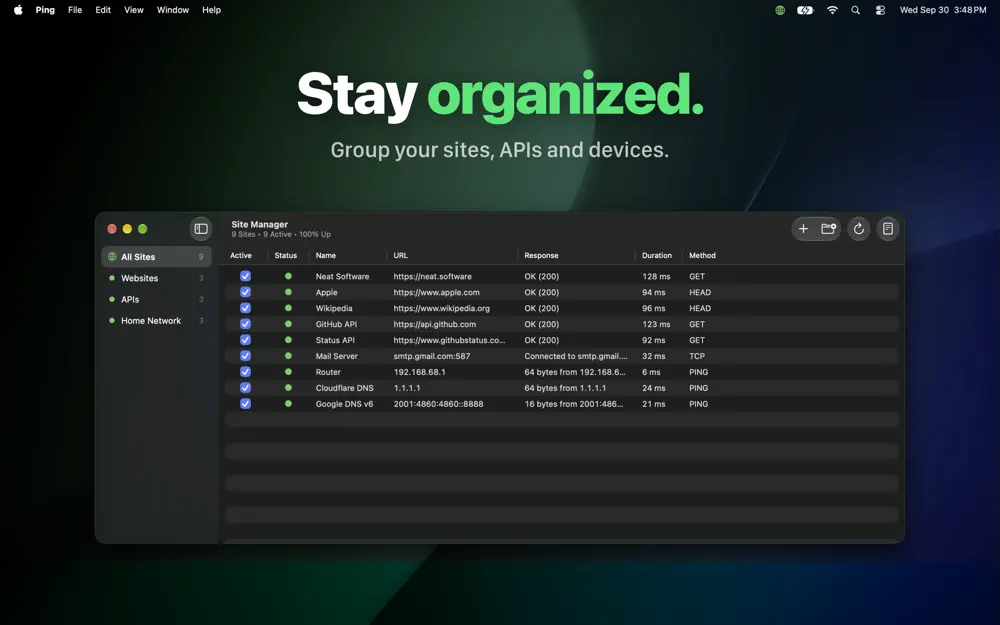Image resolution: width=1000 pixels, height=625 pixels.
Task: Sort by the URL column header
Action: coord(401,255)
